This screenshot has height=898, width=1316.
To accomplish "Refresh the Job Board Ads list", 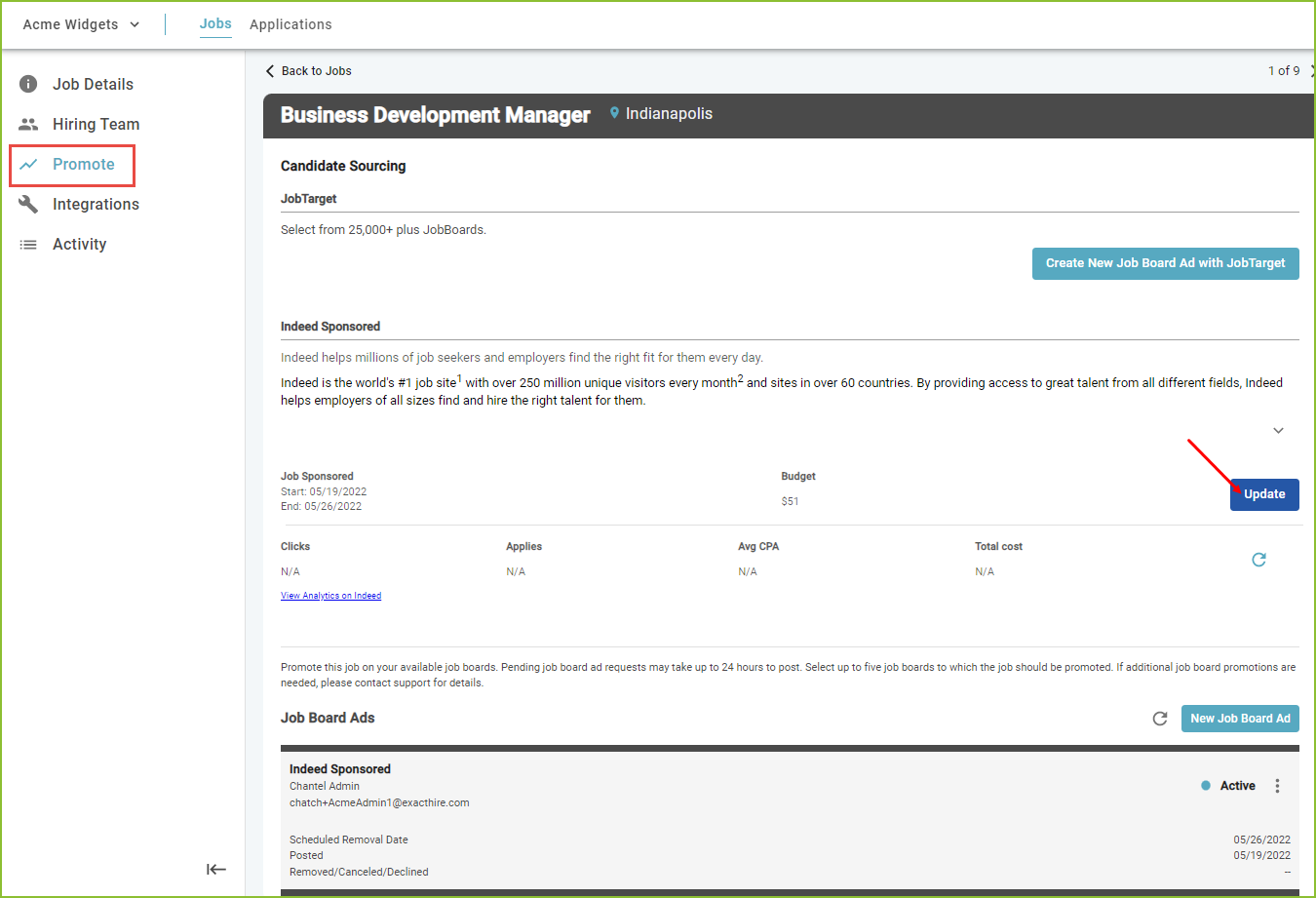I will click(x=1160, y=719).
